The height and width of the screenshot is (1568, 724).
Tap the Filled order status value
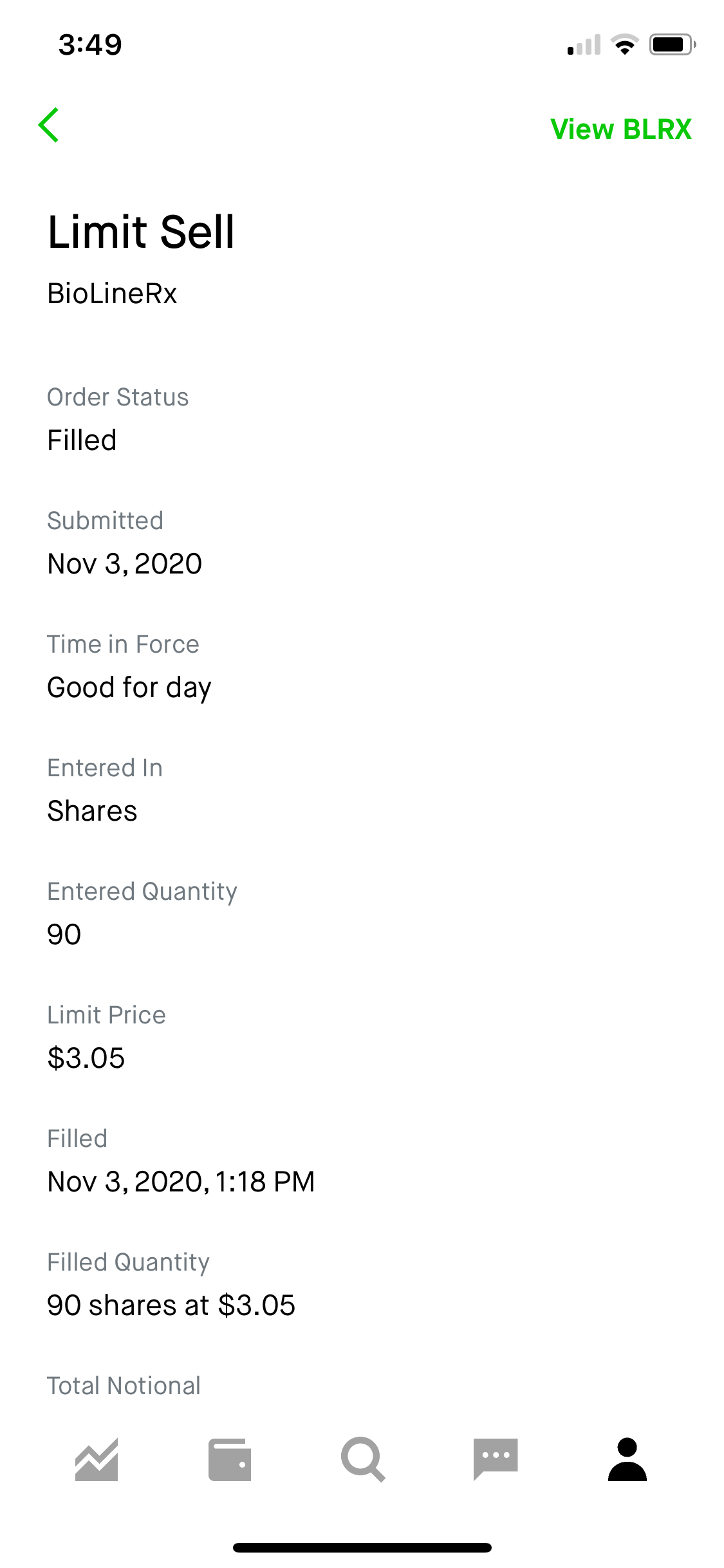pyautogui.click(x=82, y=440)
